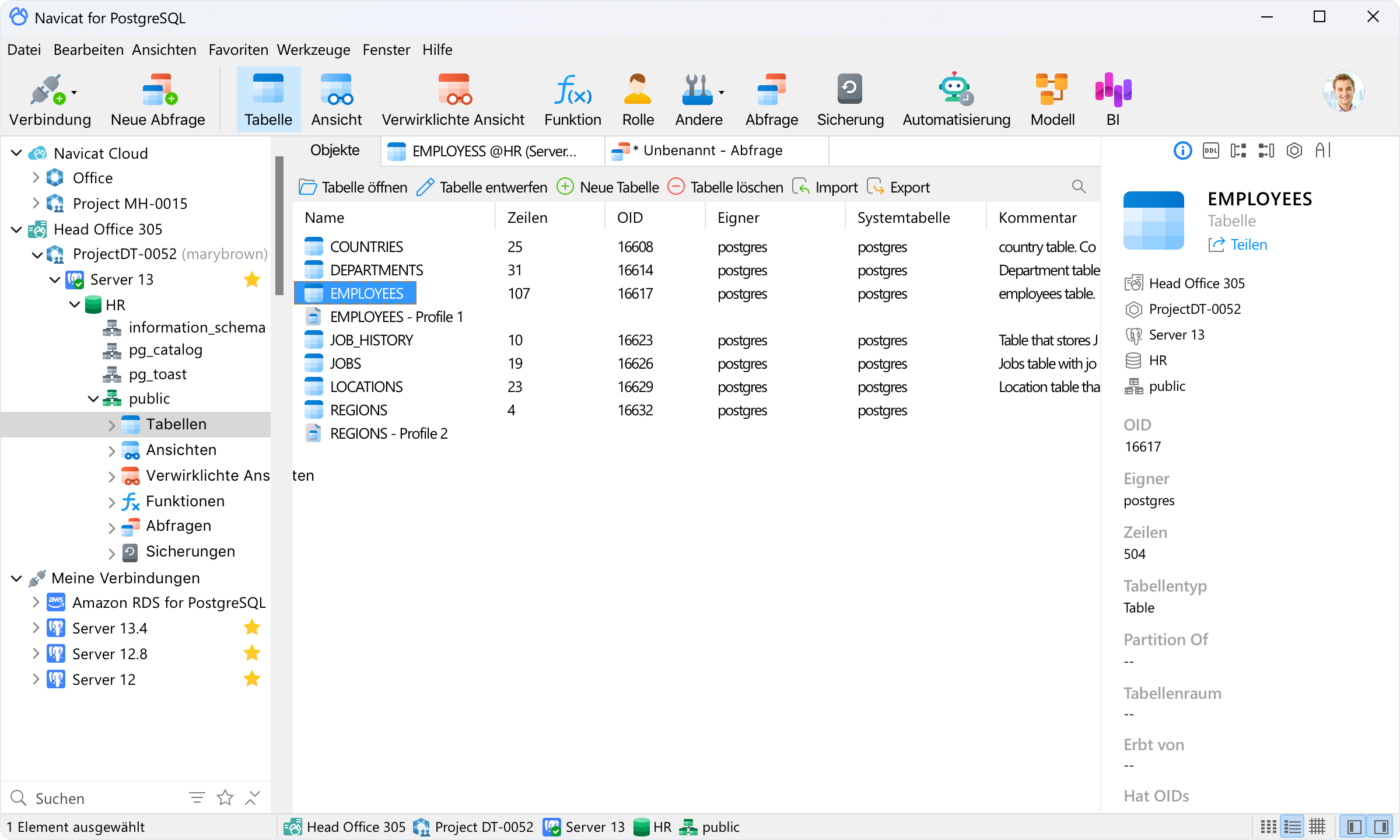Collapse the HR database node
This screenshot has height=840, width=1400.
(75, 304)
